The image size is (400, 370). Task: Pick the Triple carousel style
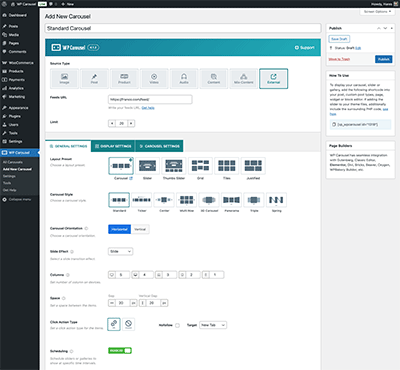[x=254, y=200]
